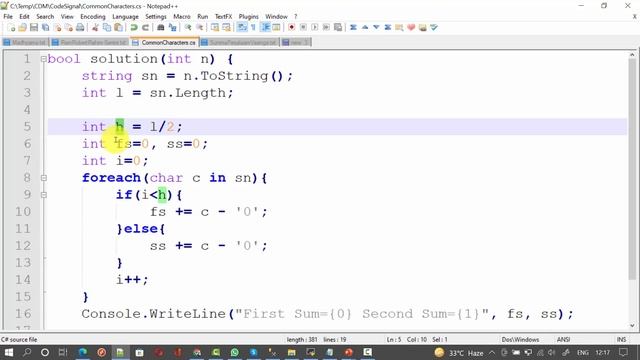
Task: Click the Zoom In toolbar icon
Action: (x=188, y=27)
